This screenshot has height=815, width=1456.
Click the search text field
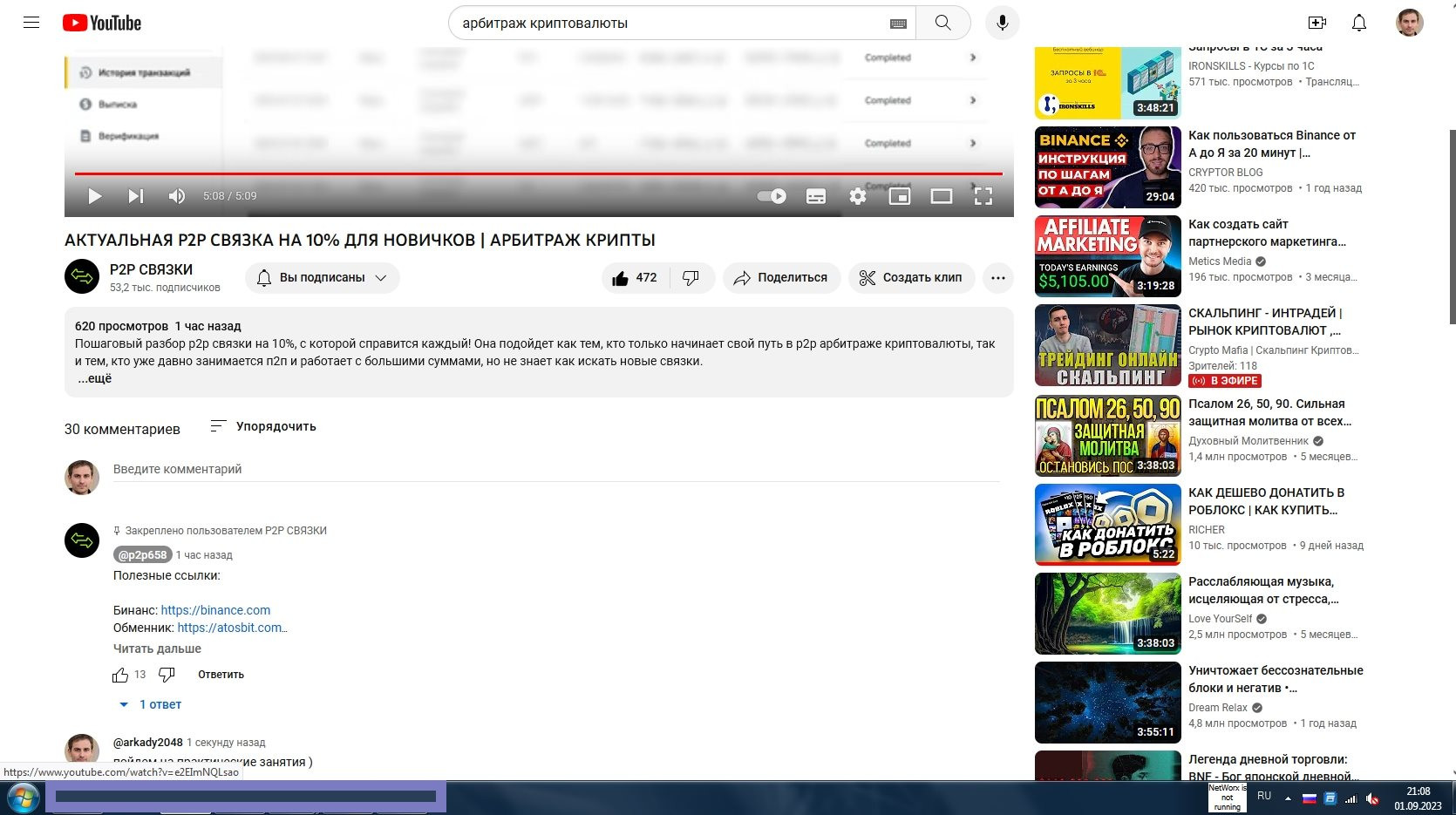tap(671, 23)
